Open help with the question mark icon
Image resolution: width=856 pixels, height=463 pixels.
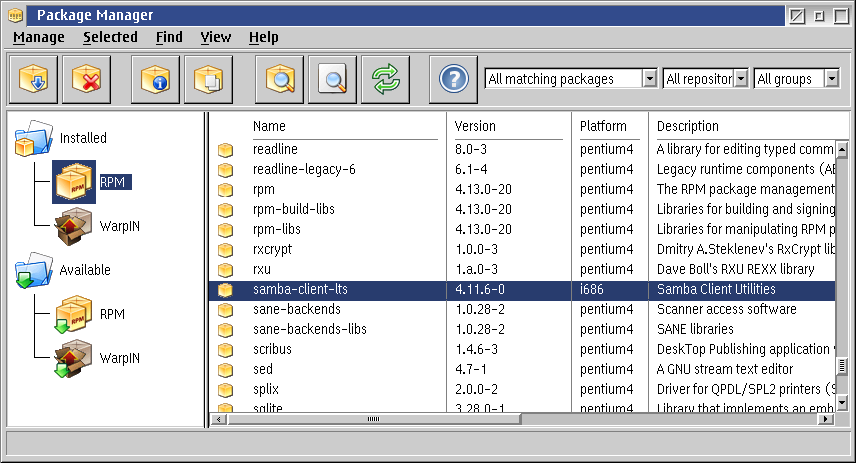[454, 79]
